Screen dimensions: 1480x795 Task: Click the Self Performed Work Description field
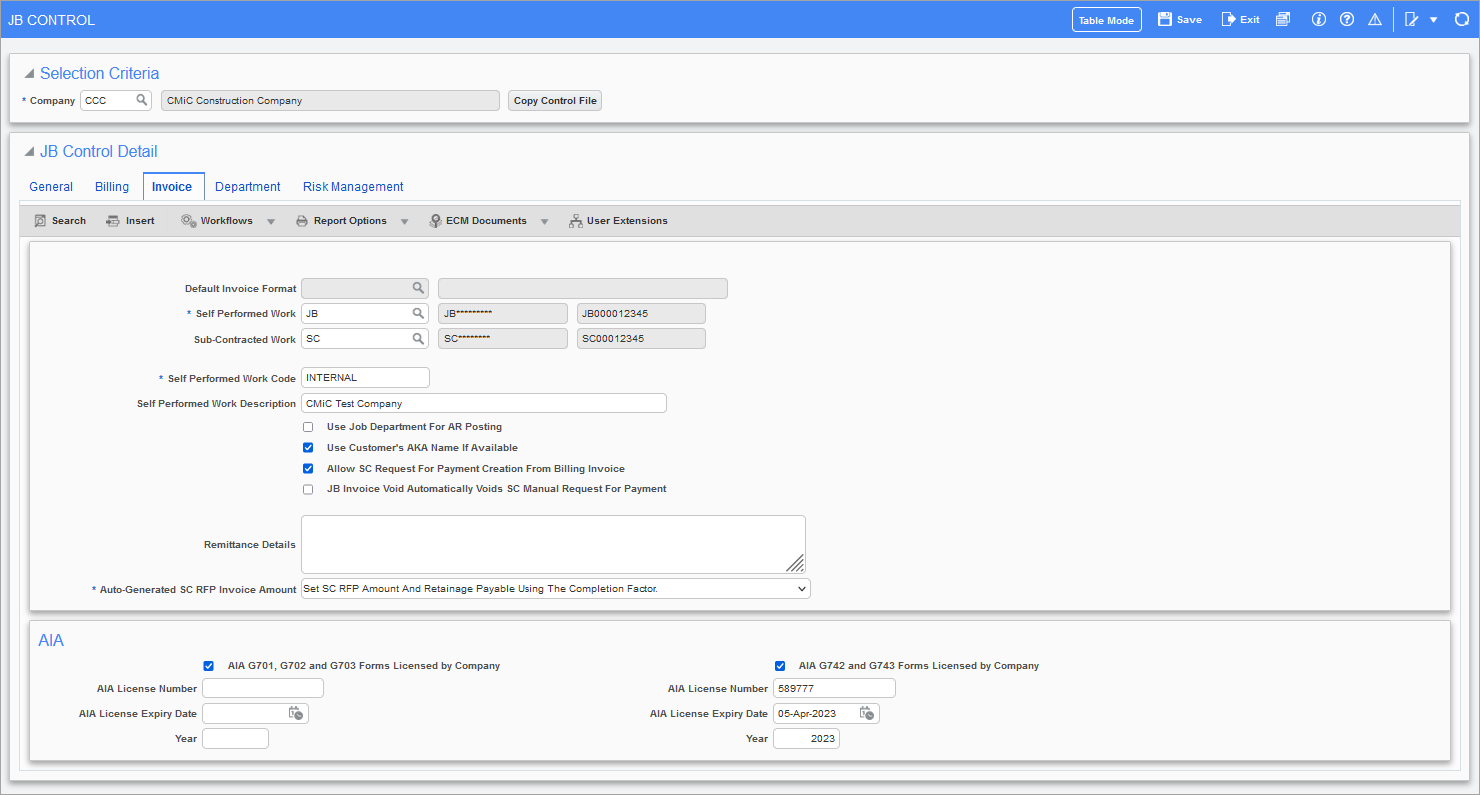pos(484,403)
